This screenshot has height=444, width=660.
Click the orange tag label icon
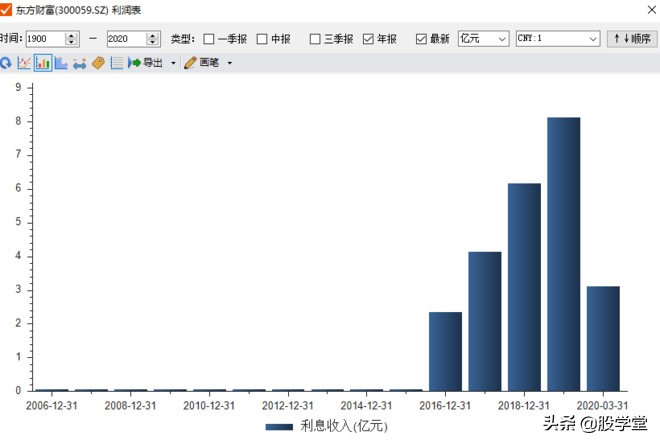point(98,63)
